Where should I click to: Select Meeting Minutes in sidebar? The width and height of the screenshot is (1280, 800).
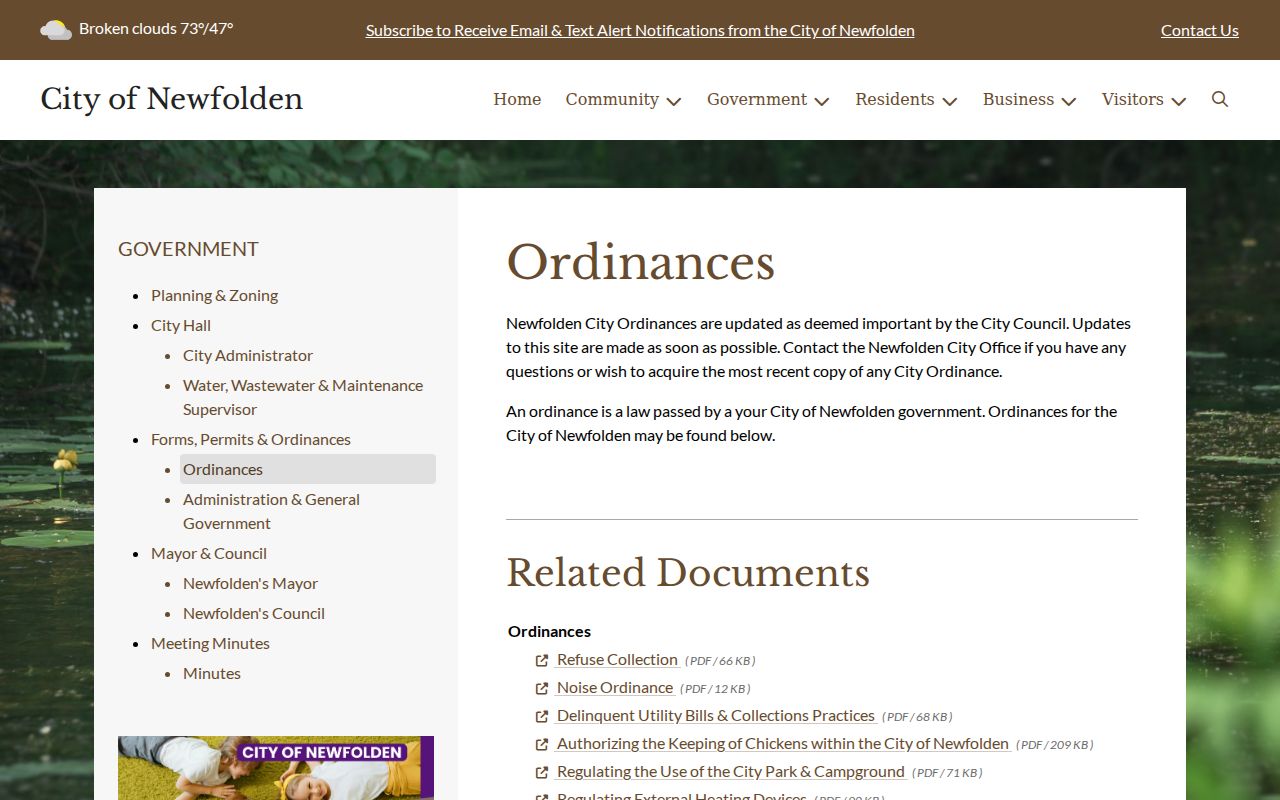point(210,643)
